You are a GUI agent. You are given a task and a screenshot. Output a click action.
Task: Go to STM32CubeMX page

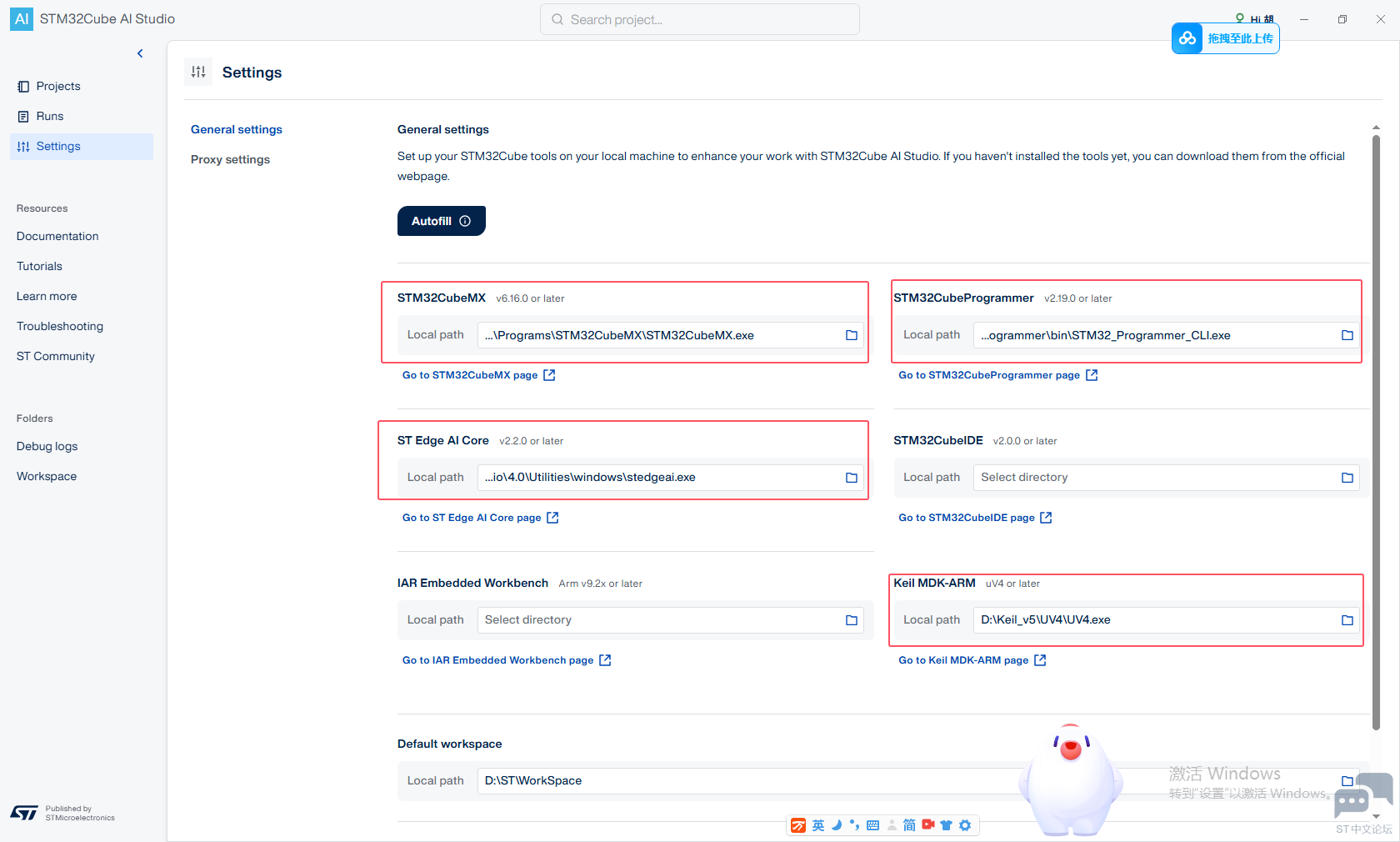pyautogui.click(x=478, y=375)
